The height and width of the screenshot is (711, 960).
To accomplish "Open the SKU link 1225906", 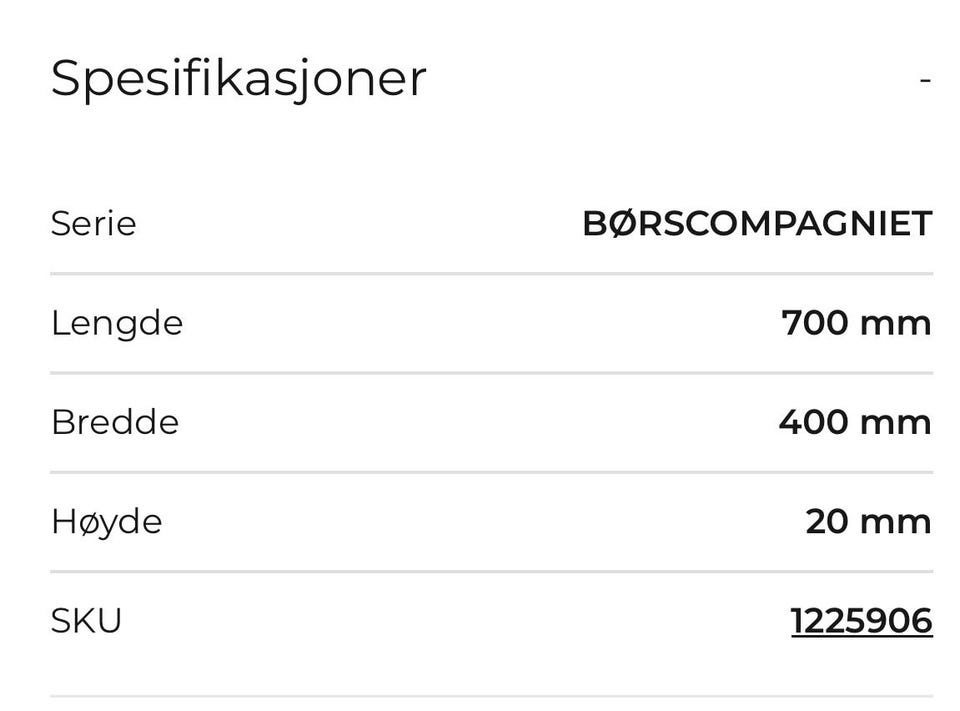I will pyautogui.click(x=861, y=621).
